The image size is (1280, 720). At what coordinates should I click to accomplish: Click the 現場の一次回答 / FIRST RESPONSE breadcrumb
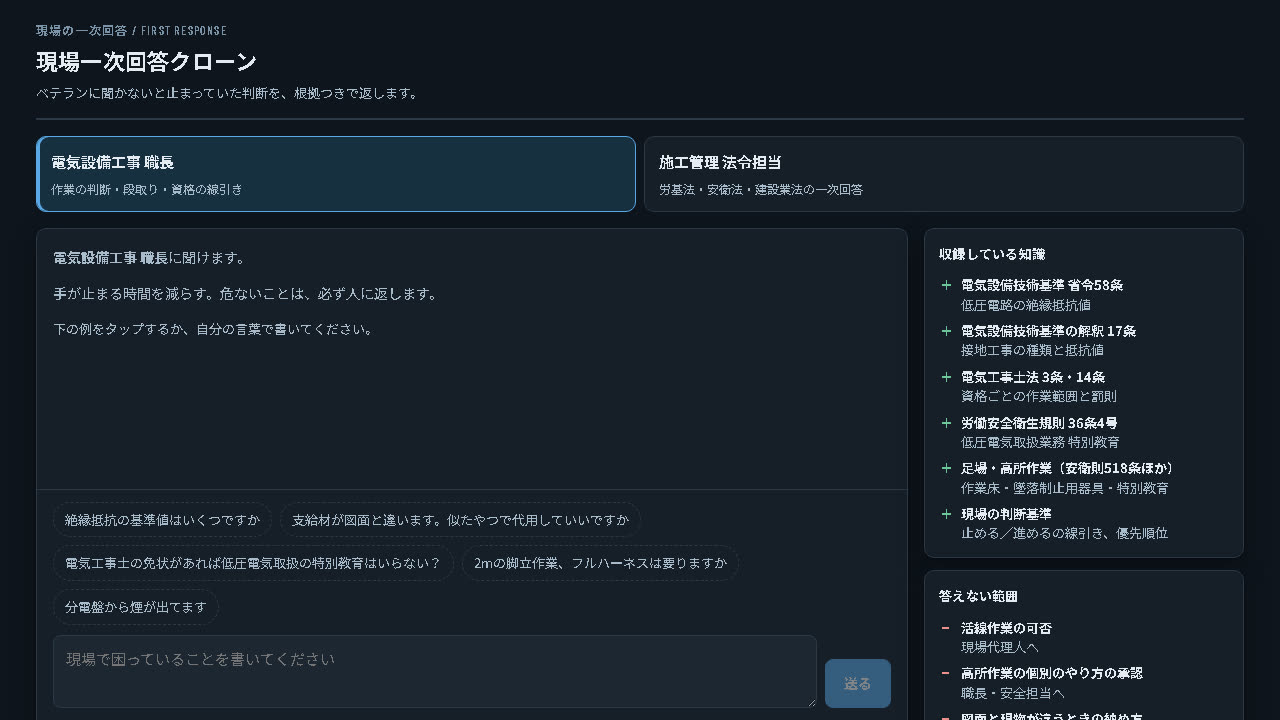coord(131,31)
